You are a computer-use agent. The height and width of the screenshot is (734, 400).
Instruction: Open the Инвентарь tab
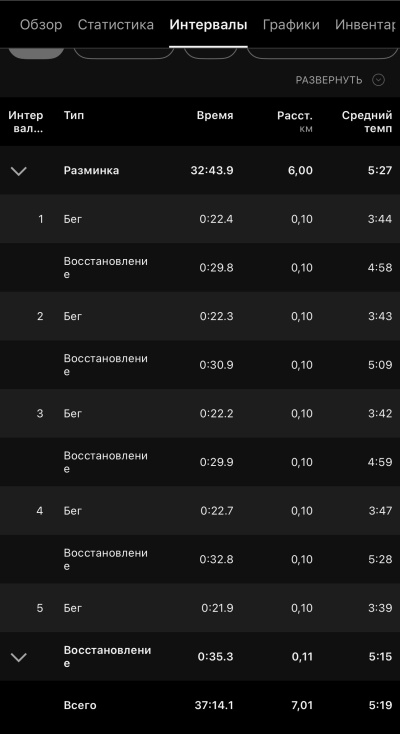coord(365,24)
